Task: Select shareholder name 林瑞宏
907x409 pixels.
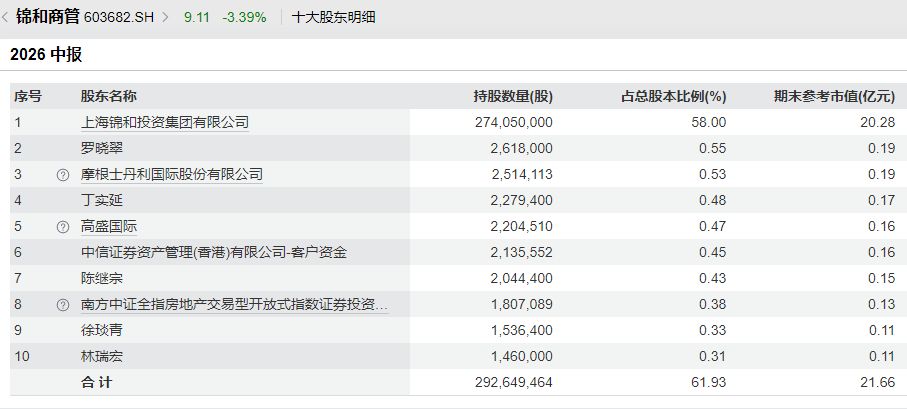Action: [102, 357]
